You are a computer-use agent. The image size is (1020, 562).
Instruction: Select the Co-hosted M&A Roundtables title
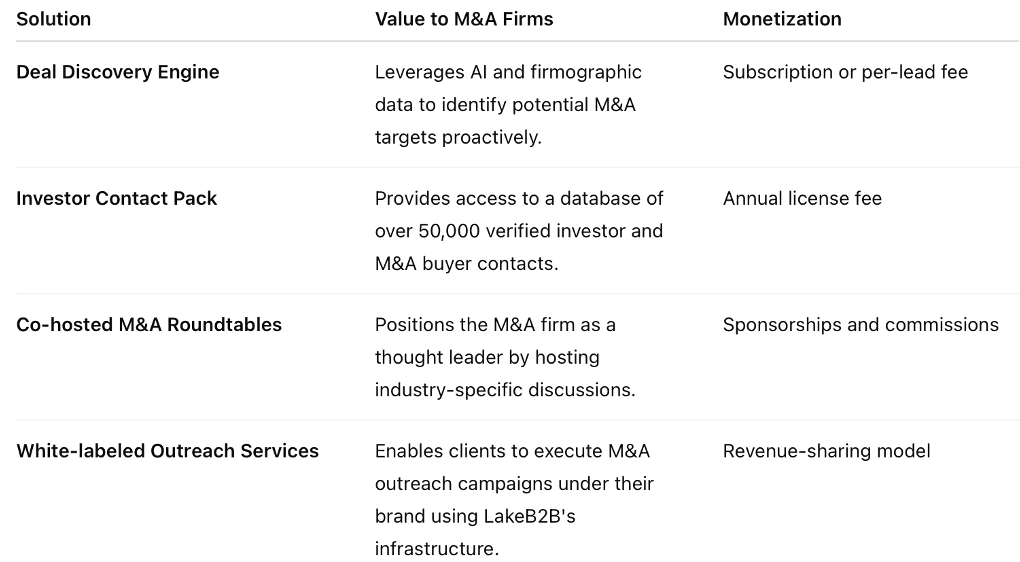[x=149, y=324]
